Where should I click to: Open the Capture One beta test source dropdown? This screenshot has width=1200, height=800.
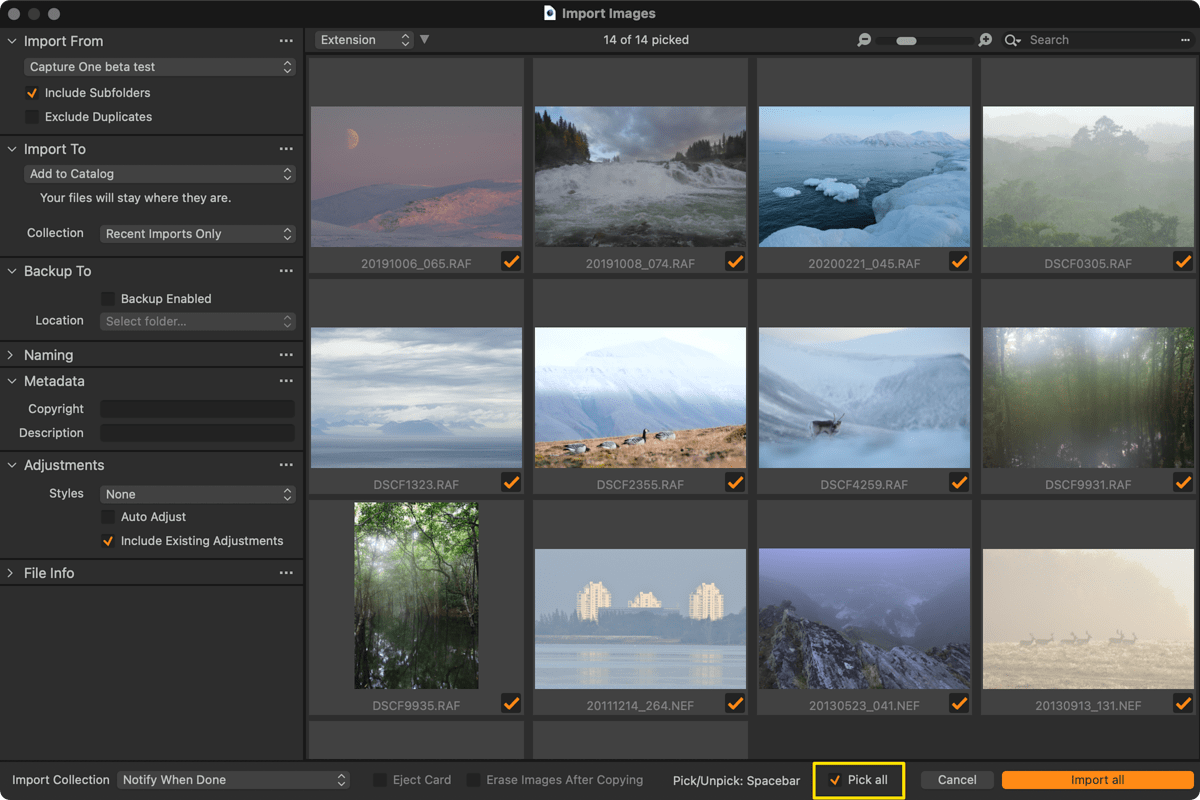coord(160,67)
